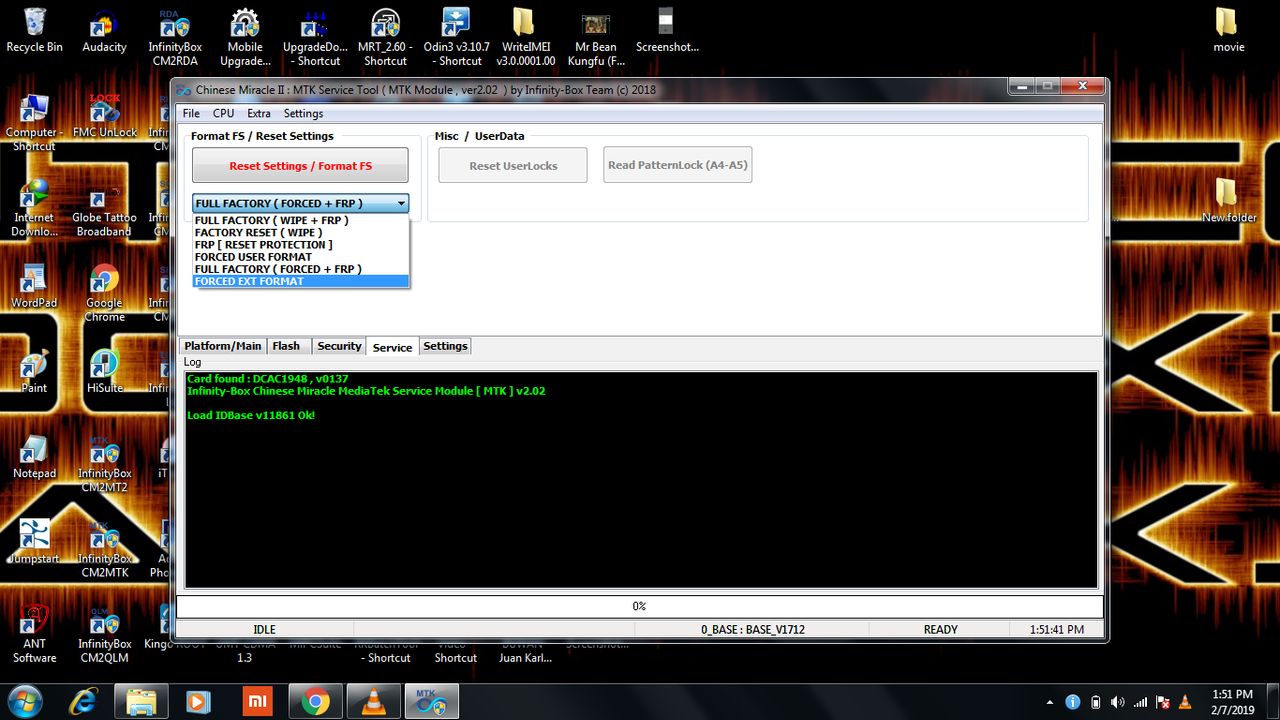Open Paint desktop icon

click(34, 370)
